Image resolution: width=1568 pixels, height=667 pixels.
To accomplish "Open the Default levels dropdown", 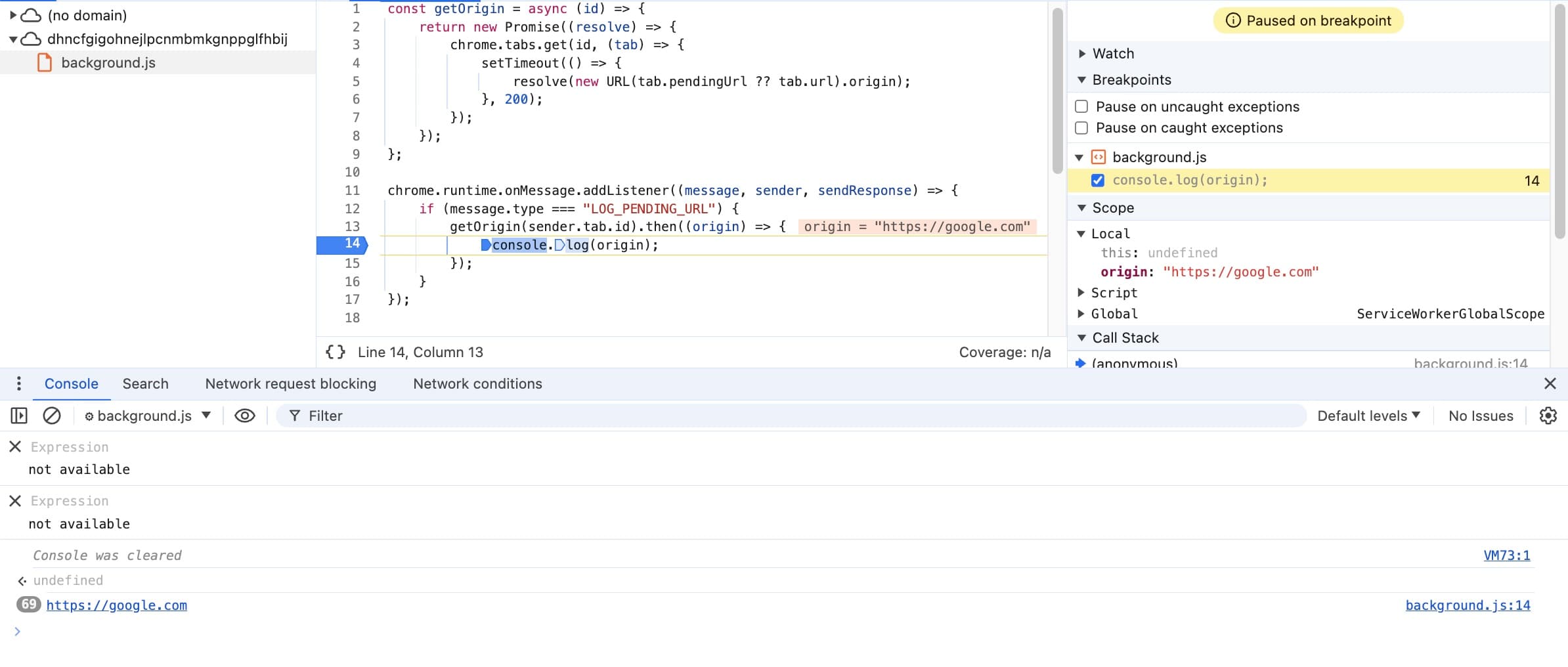I will pos(1368,416).
